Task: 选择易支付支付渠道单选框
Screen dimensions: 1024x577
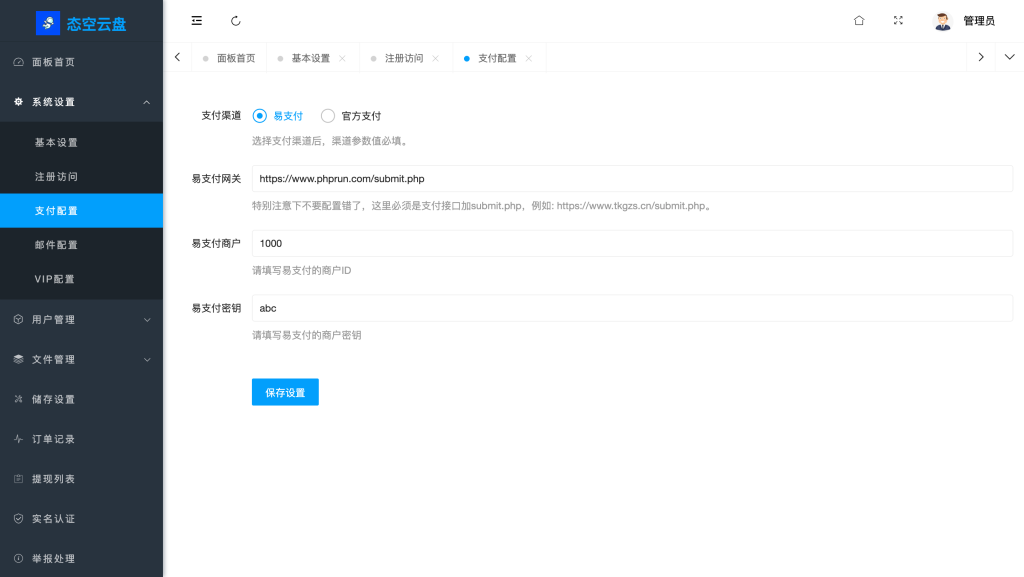Action: [259, 115]
